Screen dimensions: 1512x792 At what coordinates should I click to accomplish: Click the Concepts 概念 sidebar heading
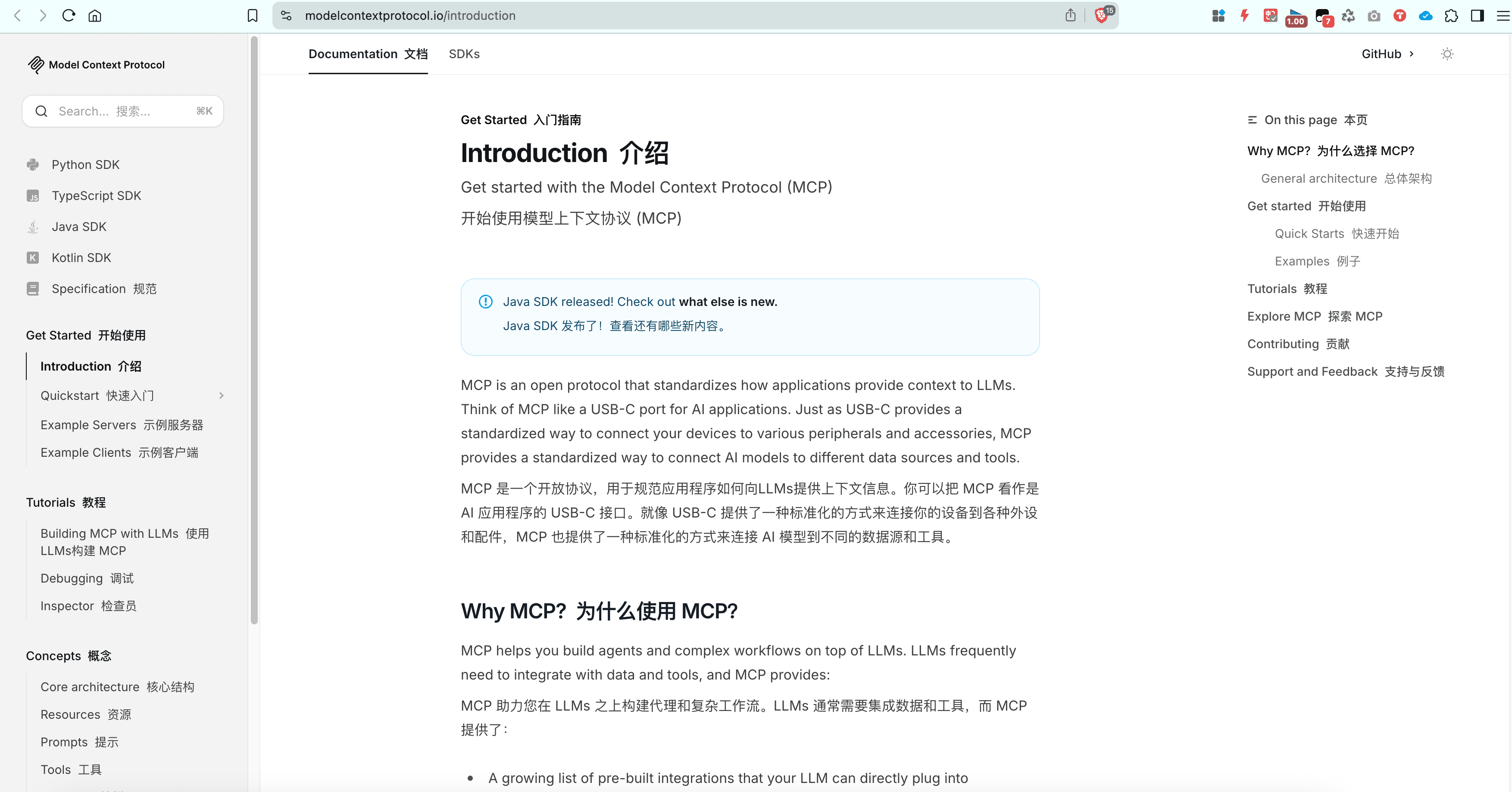[69, 656]
